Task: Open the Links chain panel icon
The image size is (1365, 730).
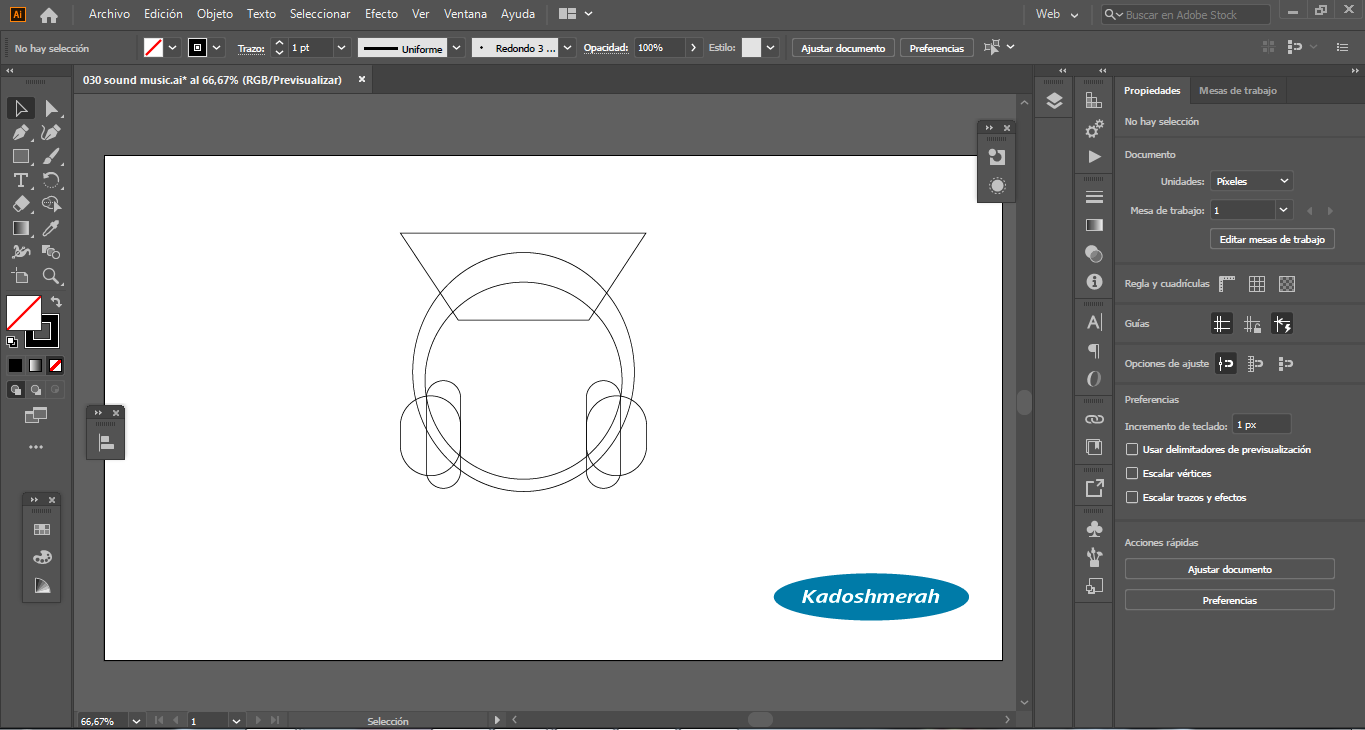Action: coord(1094,419)
